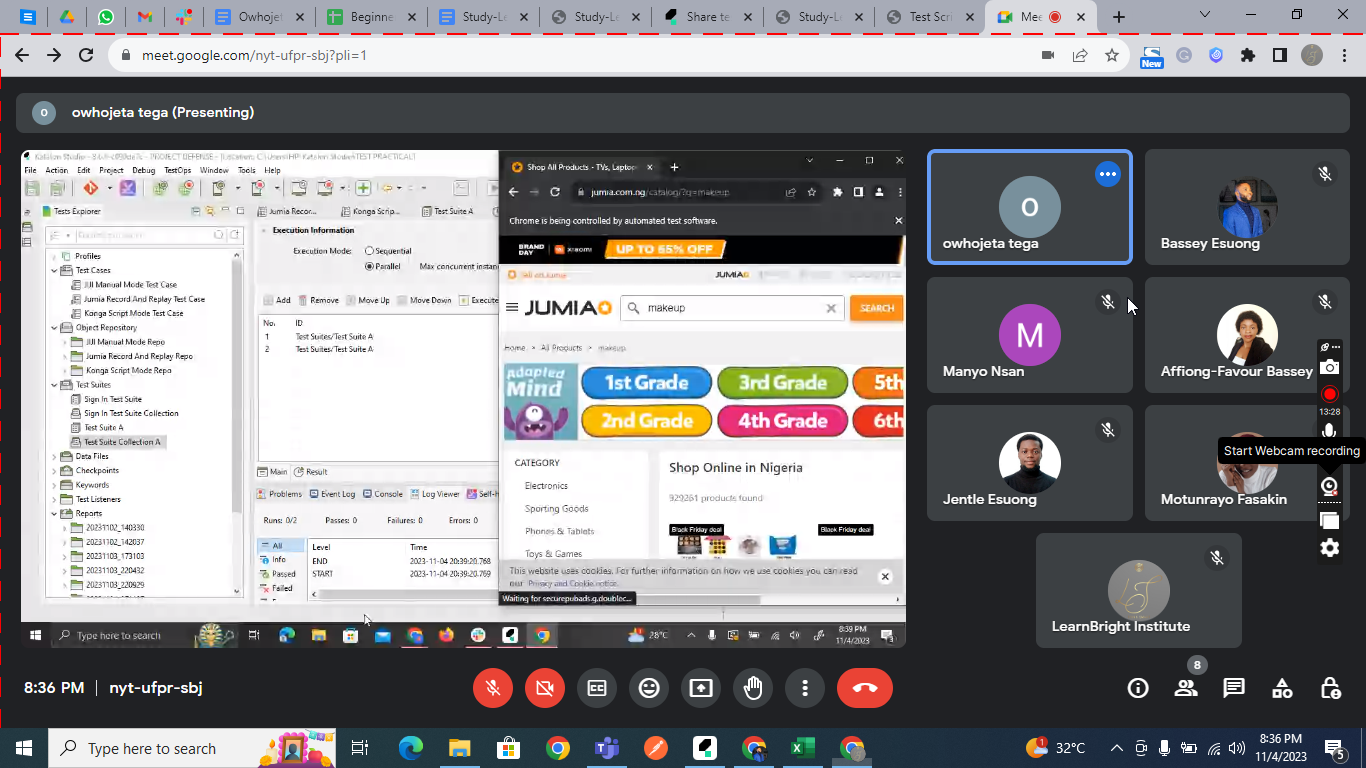The height and width of the screenshot is (768, 1366).
Task: Select Sequential radio in shared Katalon
Action: click(369, 251)
